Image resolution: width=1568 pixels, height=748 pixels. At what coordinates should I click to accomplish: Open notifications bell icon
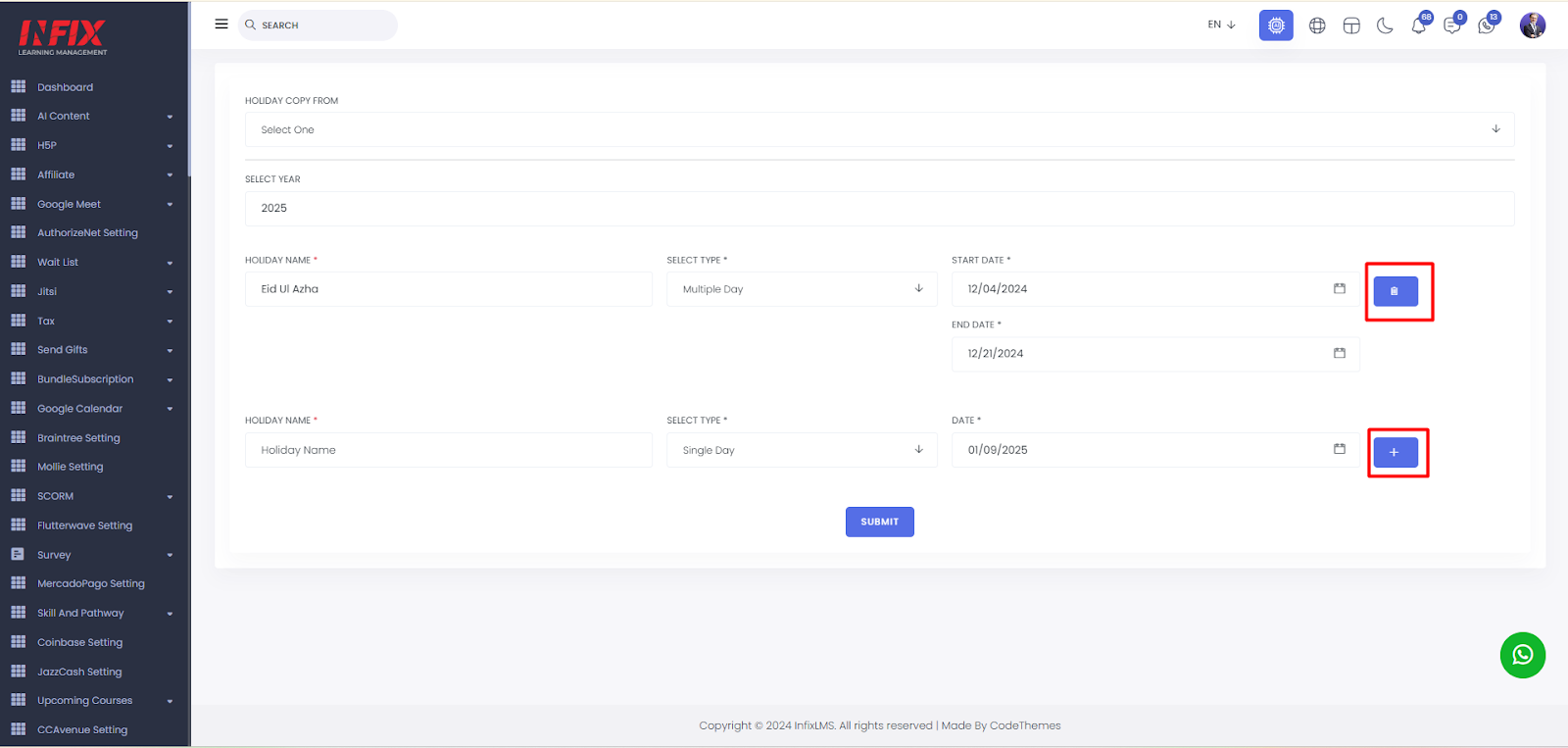click(x=1419, y=25)
